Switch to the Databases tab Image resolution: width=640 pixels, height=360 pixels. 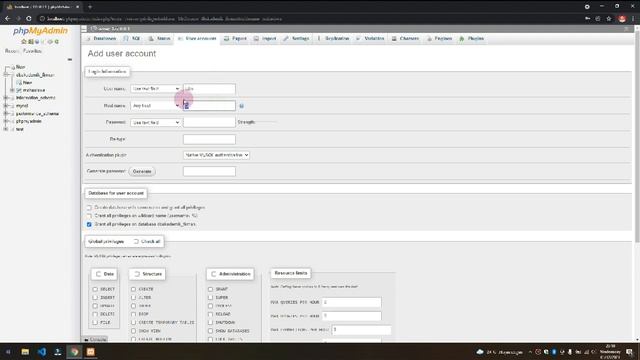pyautogui.click(x=101, y=39)
